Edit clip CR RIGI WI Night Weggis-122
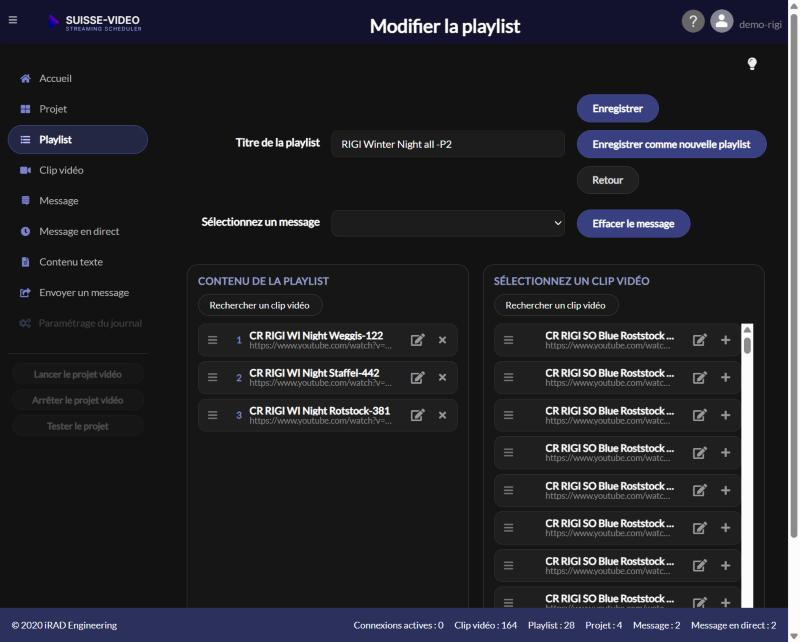The image size is (800, 642). point(417,340)
